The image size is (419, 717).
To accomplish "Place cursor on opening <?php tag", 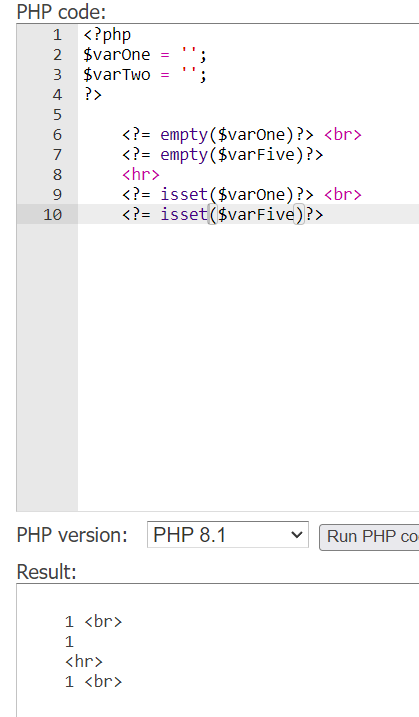I will [x=107, y=35].
